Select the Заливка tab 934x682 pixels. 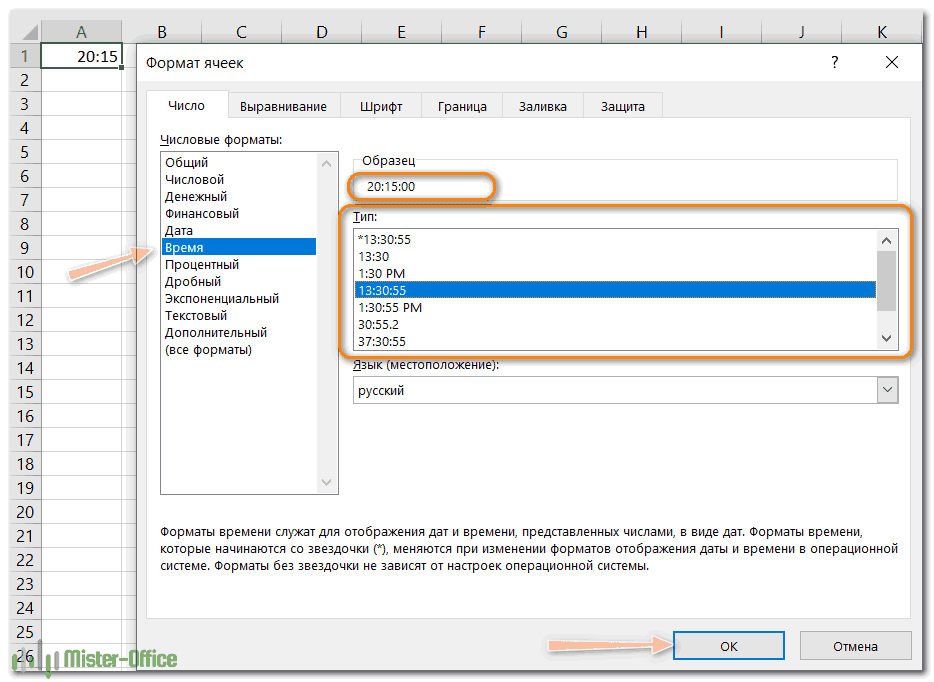pyautogui.click(x=543, y=106)
